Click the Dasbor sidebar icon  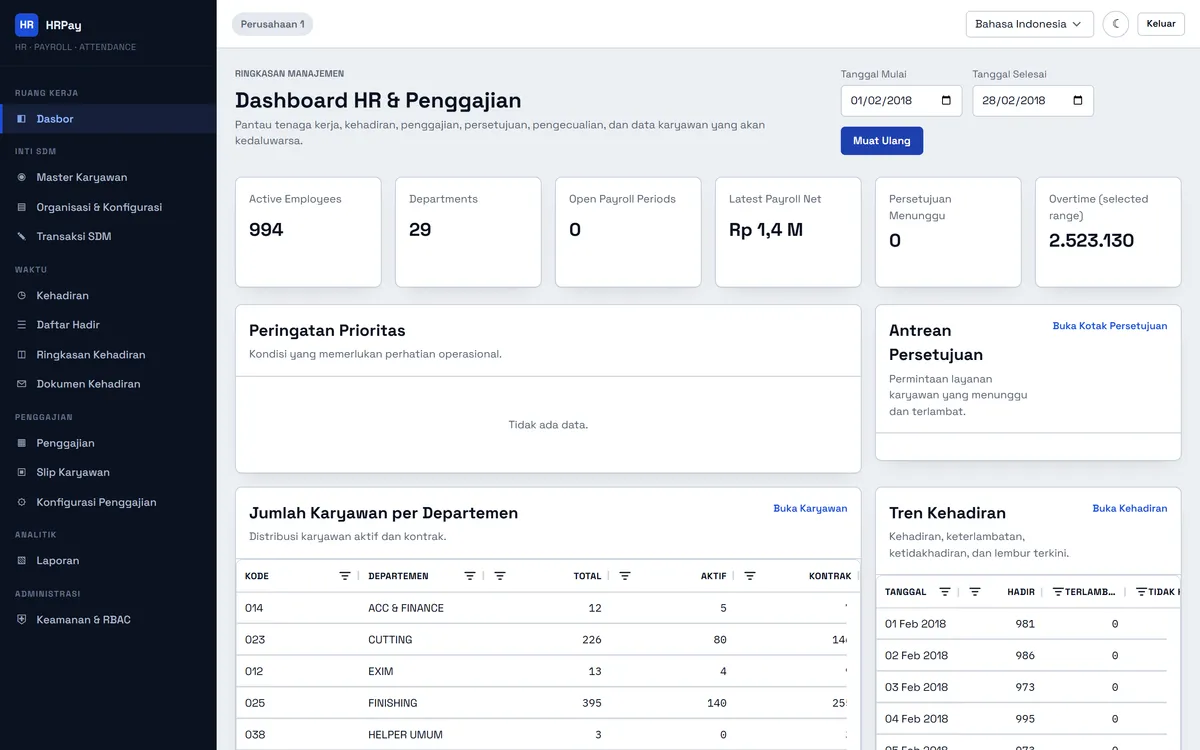point(22,119)
